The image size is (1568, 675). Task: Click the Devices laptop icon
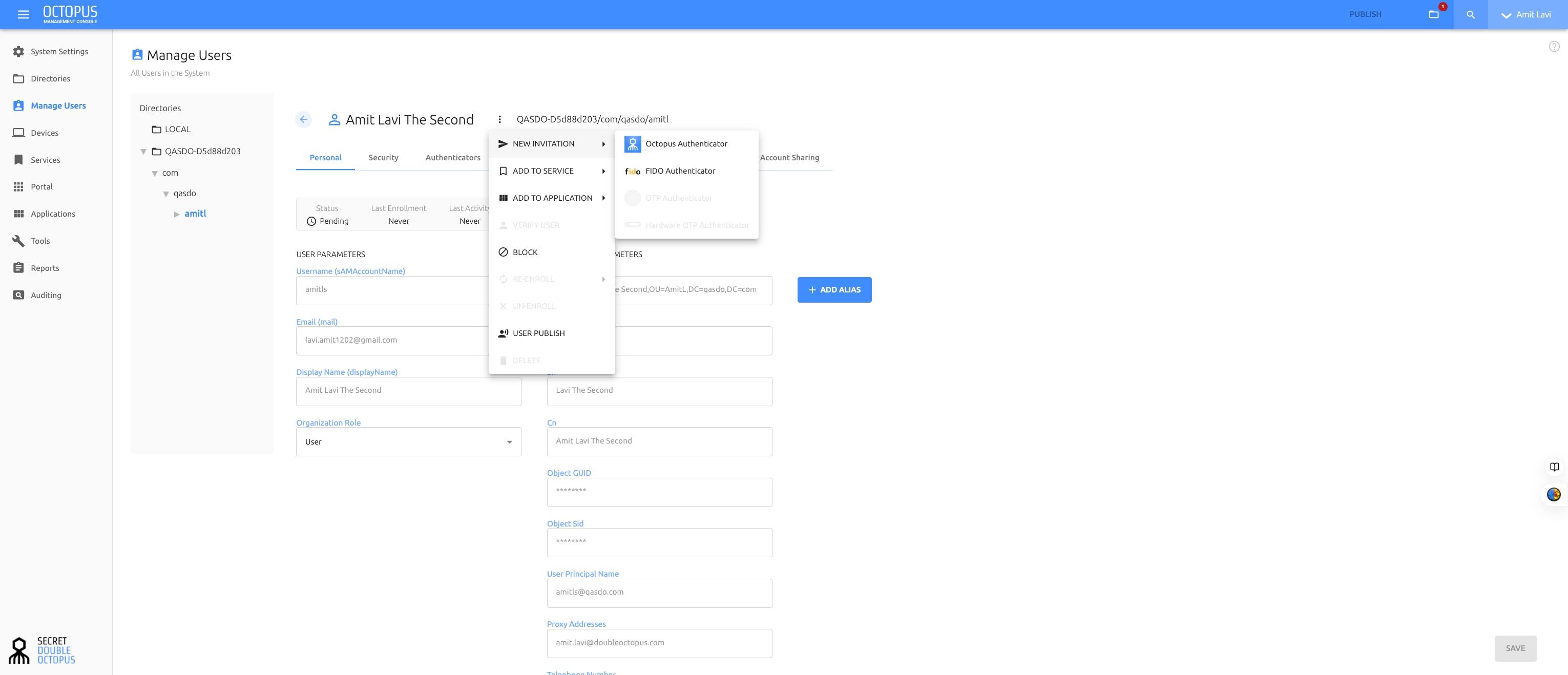[19, 133]
